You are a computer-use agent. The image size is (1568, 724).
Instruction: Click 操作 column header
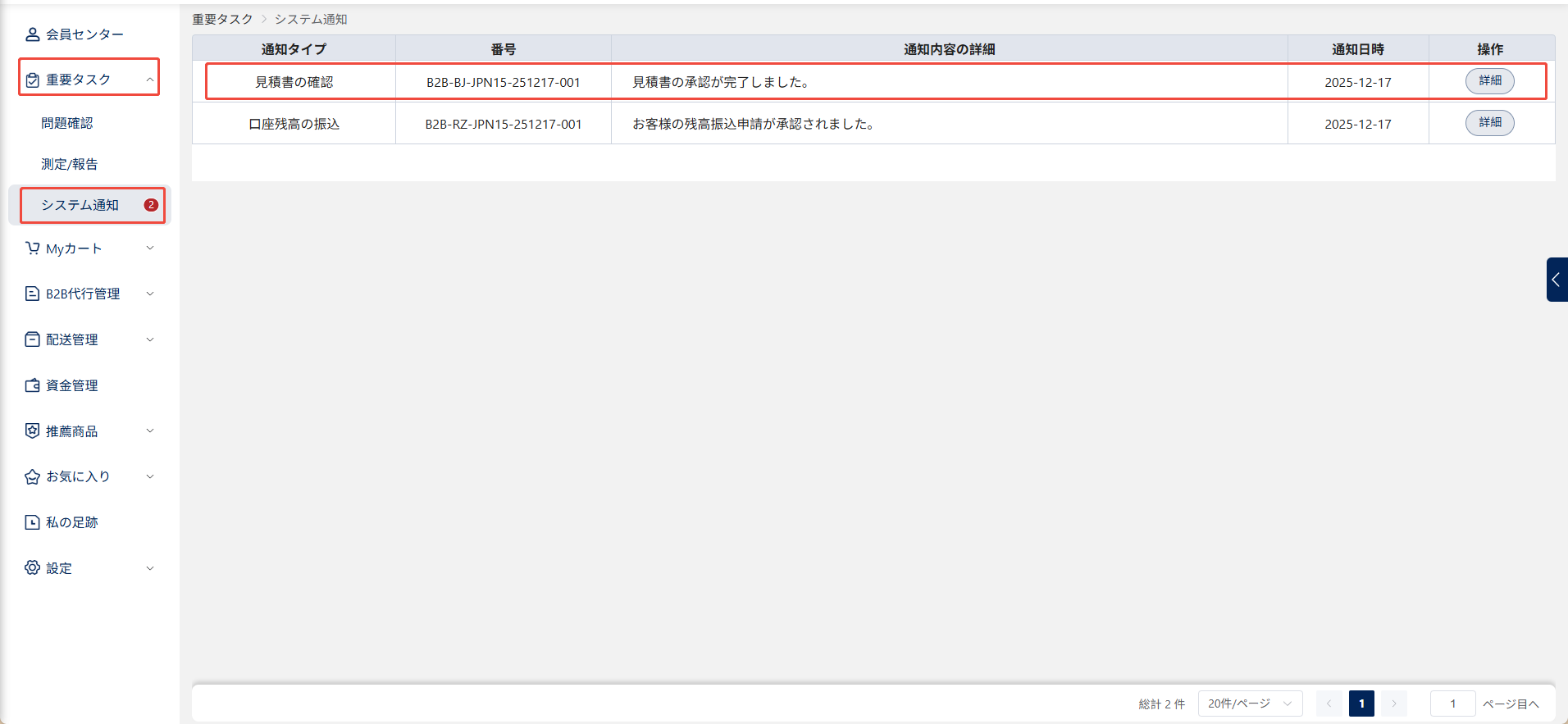click(x=1490, y=49)
